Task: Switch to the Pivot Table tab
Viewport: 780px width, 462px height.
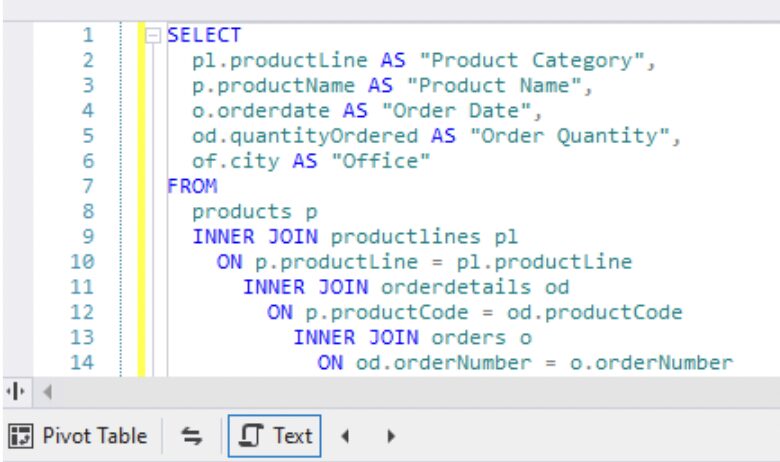Action: [x=79, y=436]
